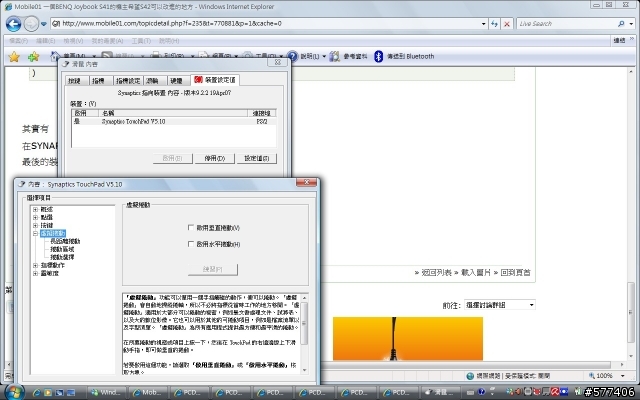
Task: Click the 停用(D) button
Action: pos(215,158)
